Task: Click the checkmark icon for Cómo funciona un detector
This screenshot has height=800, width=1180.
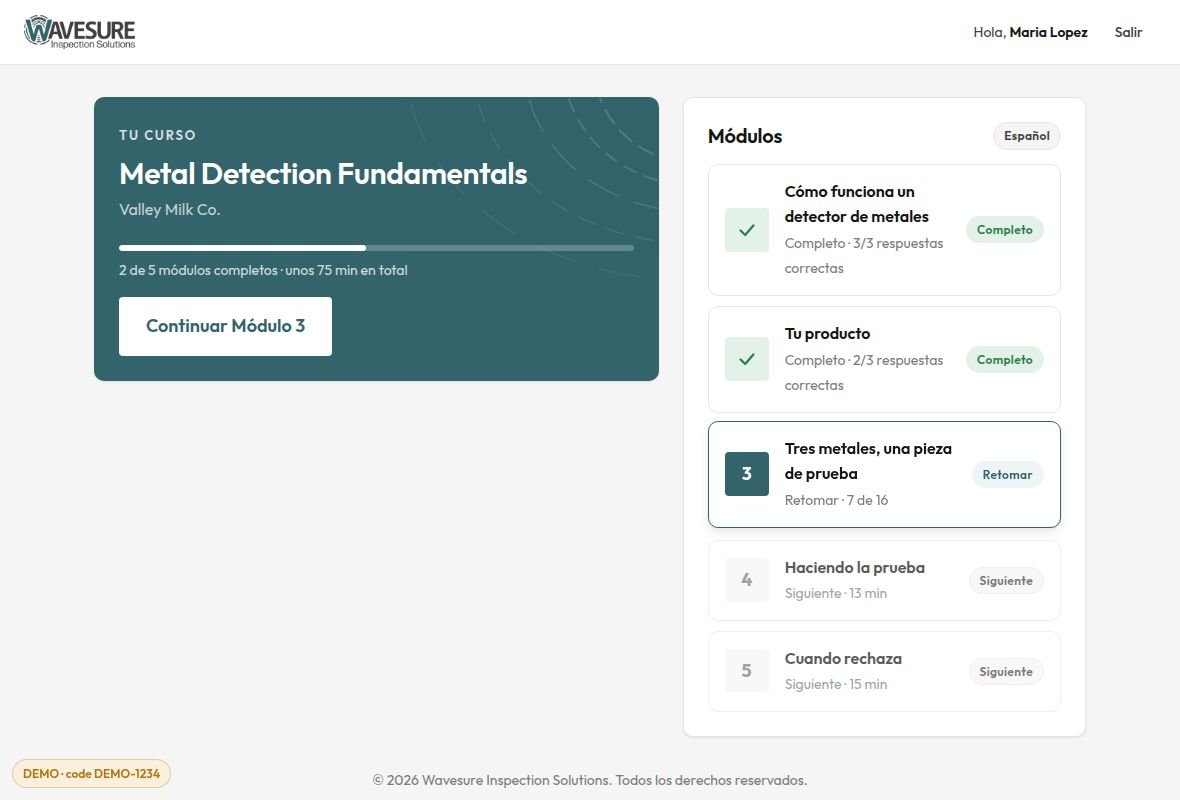Action: [747, 230]
